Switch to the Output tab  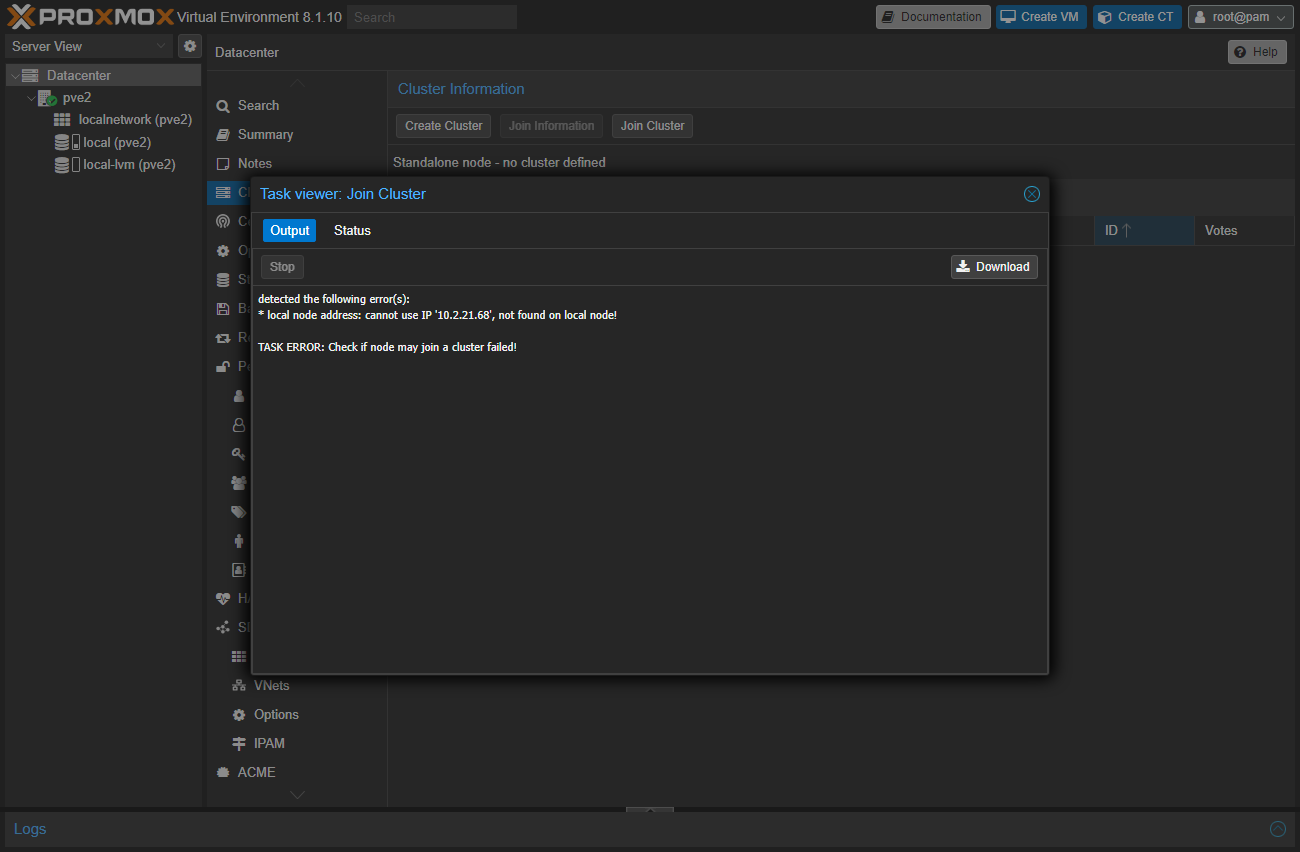point(290,230)
